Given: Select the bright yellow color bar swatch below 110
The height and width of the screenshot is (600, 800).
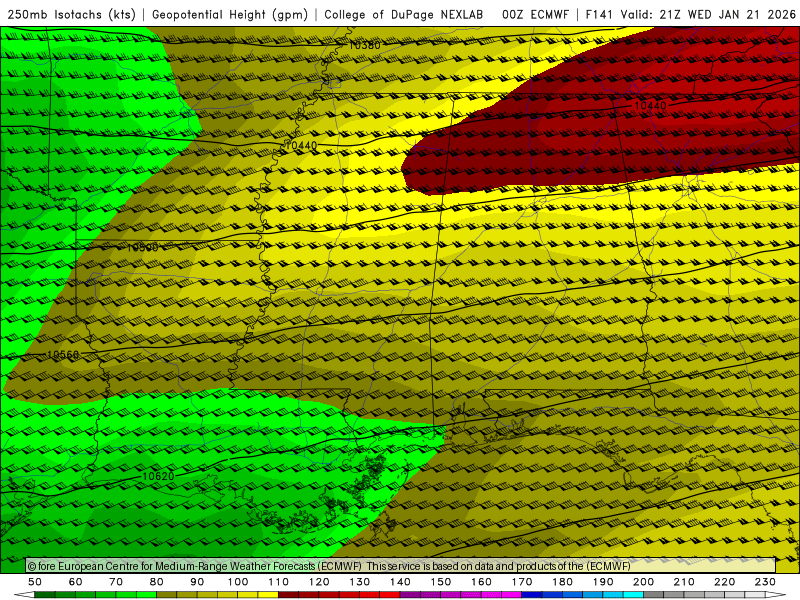Looking at the screenshot, I should pos(268,595).
